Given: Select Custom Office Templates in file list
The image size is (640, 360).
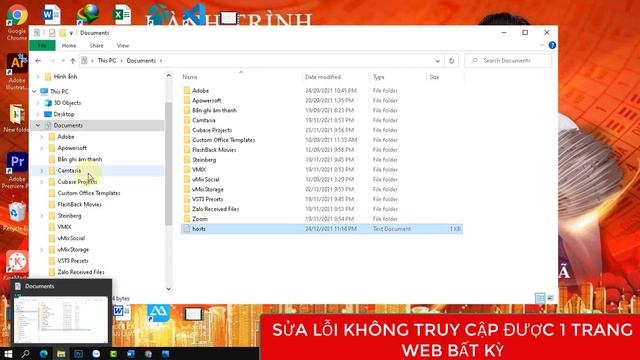Looking at the screenshot, I should click(224, 140).
